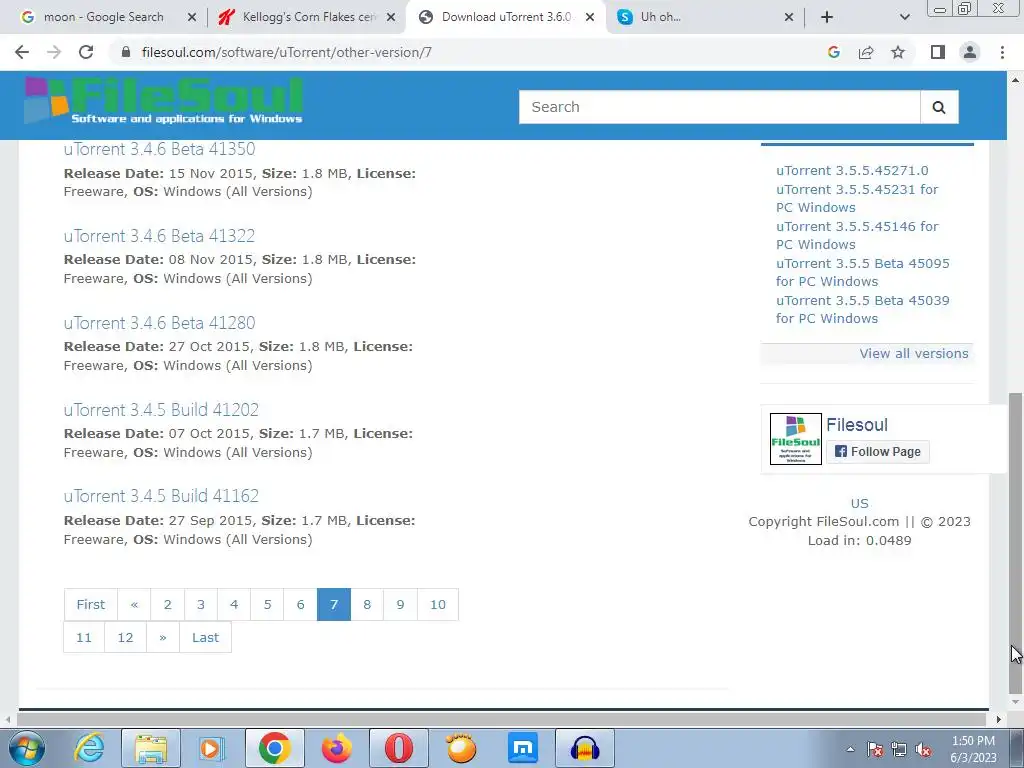Click the active page 7 button
The height and width of the screenshot is (768, 1024).
[334, 605]
